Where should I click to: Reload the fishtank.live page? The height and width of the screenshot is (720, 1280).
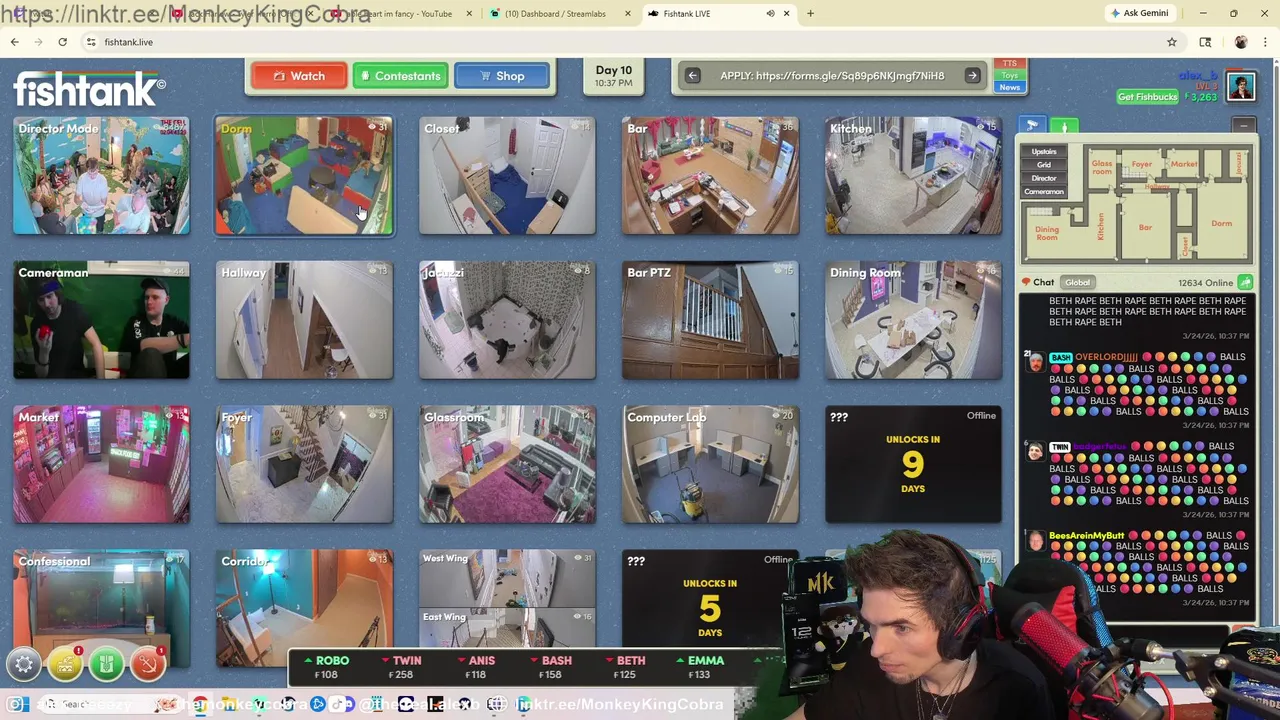62,42
